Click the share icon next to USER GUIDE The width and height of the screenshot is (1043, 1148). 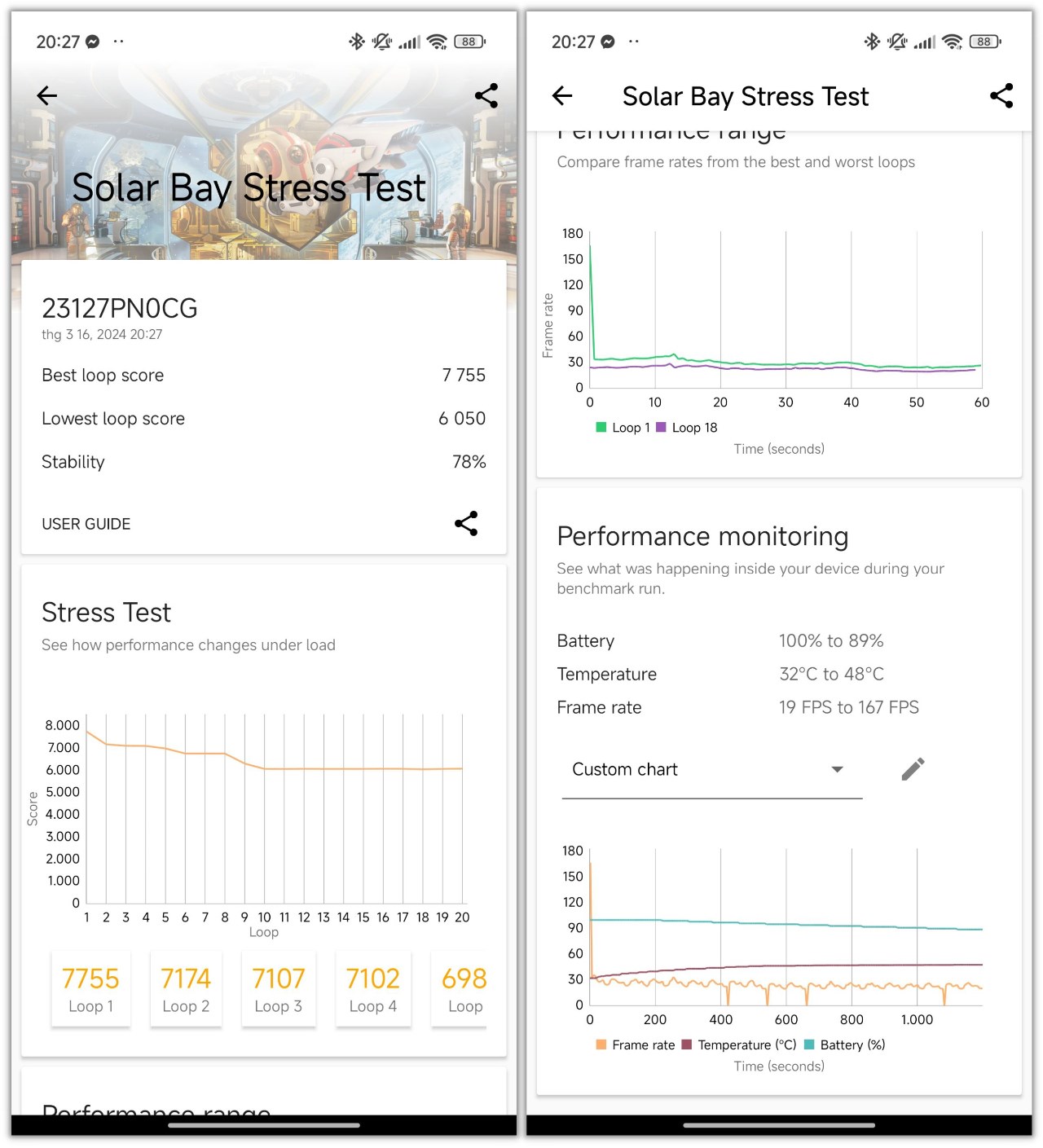(x=465, y=524)
